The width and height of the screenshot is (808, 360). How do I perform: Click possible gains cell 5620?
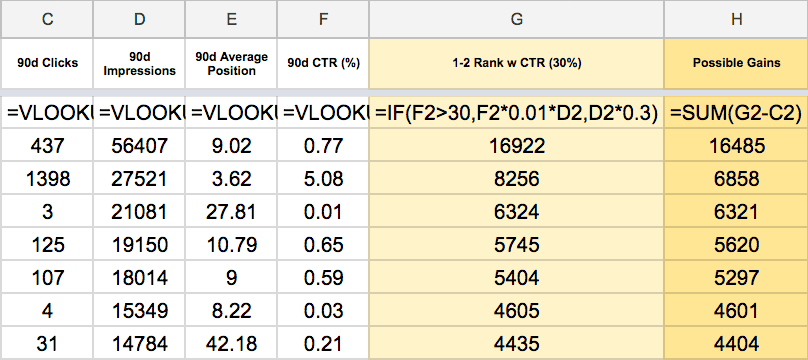(x=736, y=244)
